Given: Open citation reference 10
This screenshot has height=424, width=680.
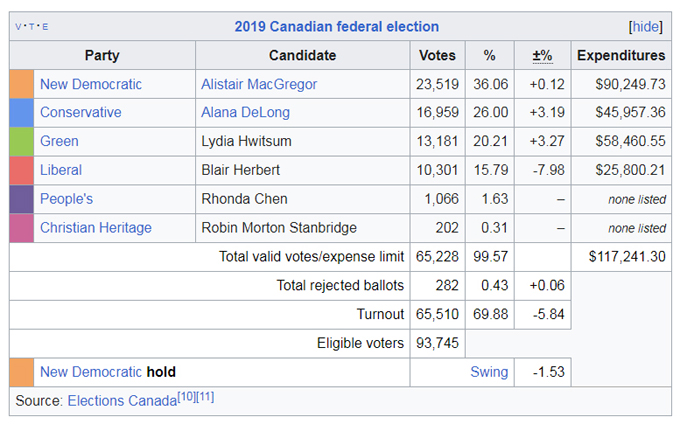Looking at the screenshot, I should [187, 397].
